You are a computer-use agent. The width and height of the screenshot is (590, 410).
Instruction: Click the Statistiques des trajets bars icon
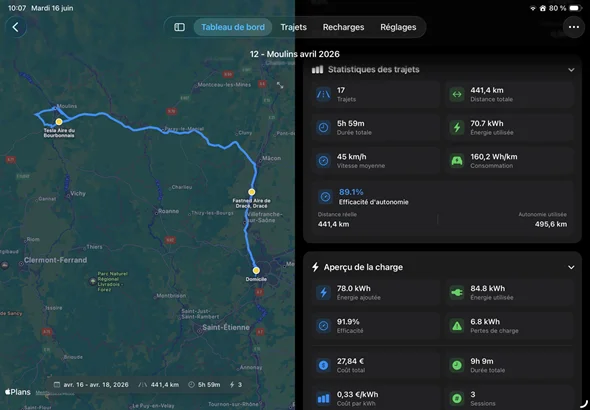pos(317,69)
